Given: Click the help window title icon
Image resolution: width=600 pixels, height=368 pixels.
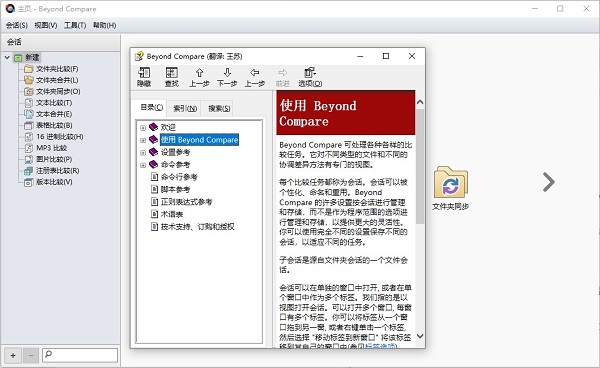Looking at the screenshot, I should tap(139, 56).
